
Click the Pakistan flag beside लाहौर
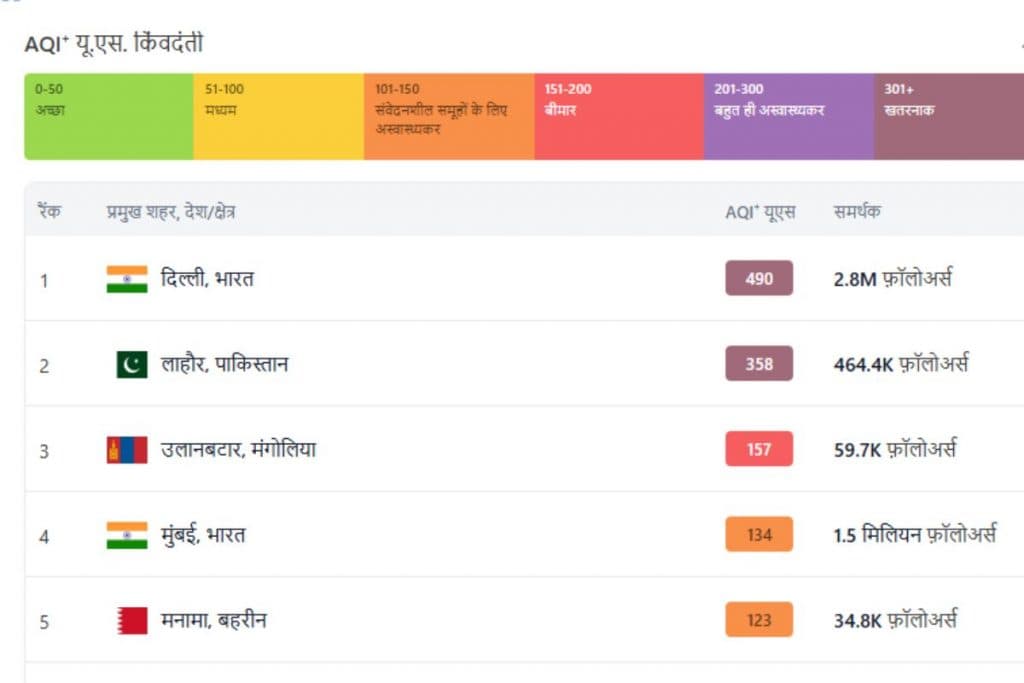131,365
